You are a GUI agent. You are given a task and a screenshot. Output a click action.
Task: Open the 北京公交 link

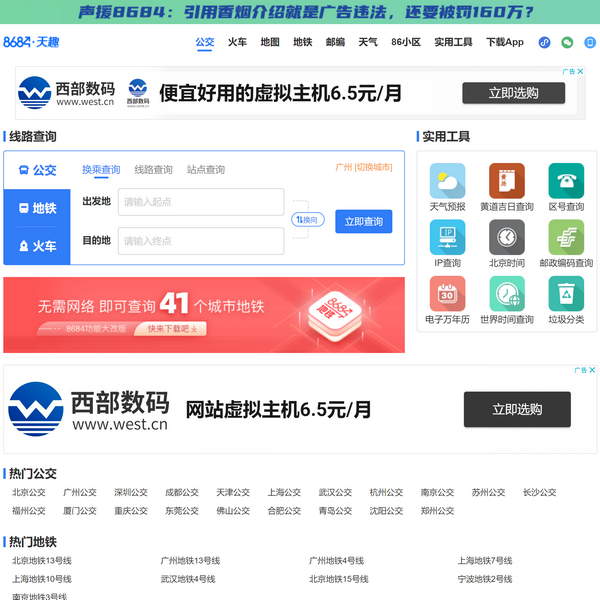[x=29, y=492]
